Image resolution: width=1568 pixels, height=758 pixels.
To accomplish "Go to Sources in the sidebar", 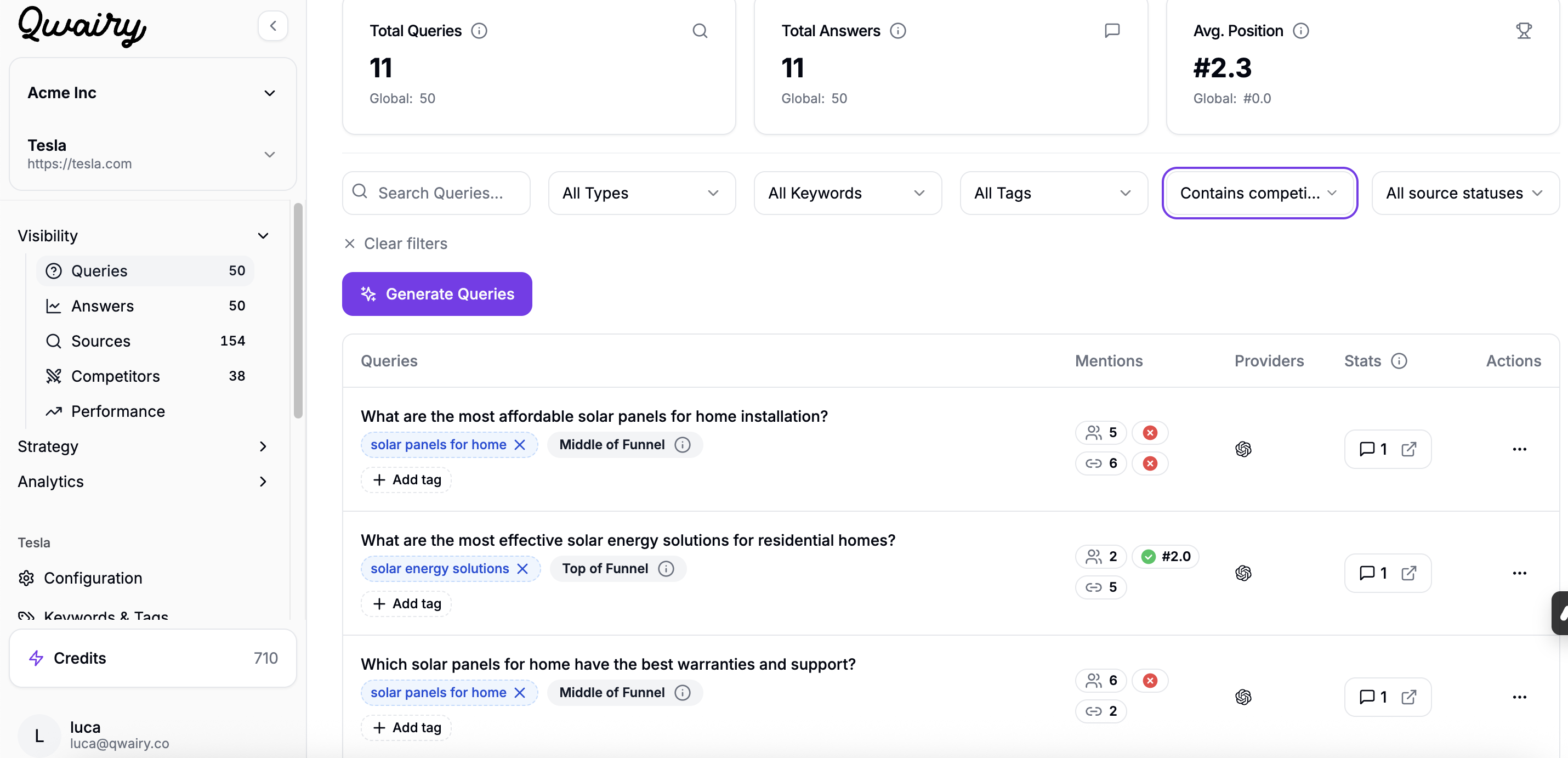I will [145, 341].
